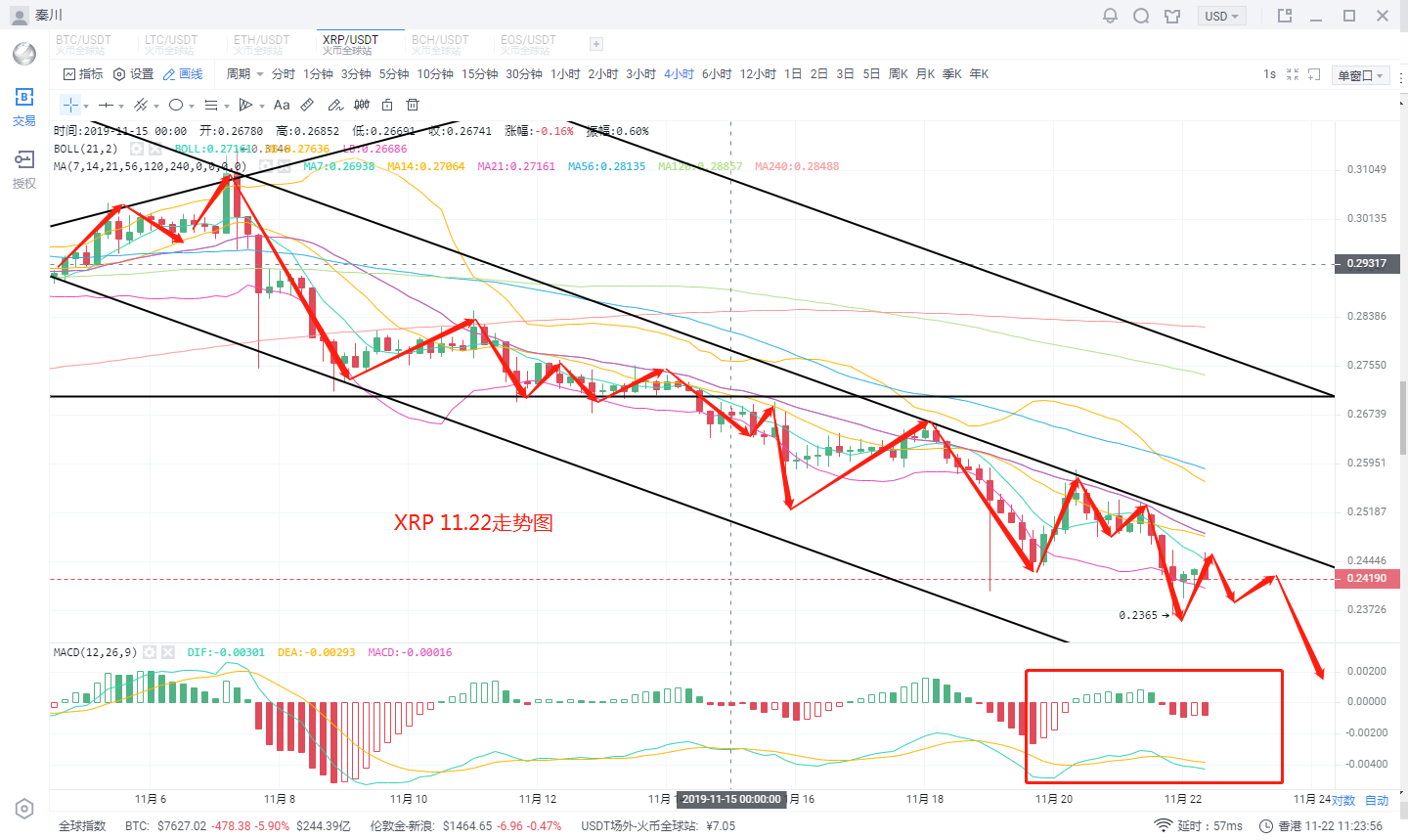Switch to the BTC/USDT tab

[83, 44]
